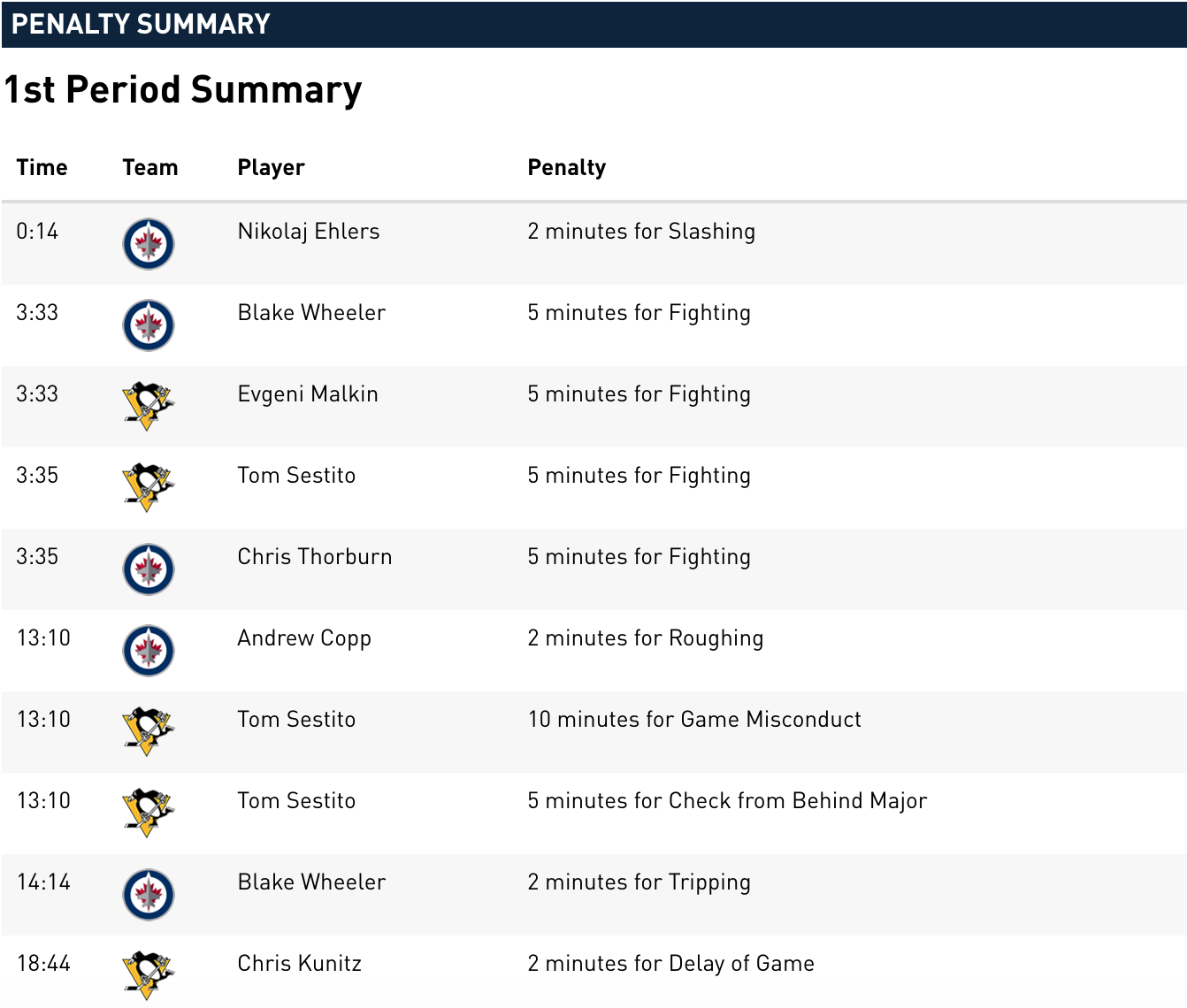1187x1008 pixels.
Task: Click the Penguins logo next to Evgeni Malkin
Action: click(x=149, y=407)
